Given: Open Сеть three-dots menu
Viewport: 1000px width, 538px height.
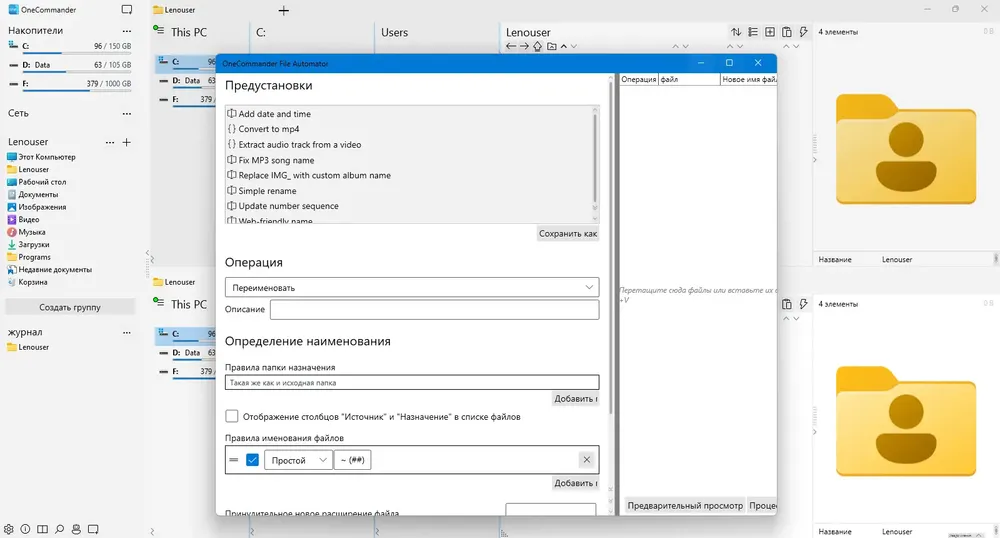Looking at the screenshot, I should (x=126, y=113).
